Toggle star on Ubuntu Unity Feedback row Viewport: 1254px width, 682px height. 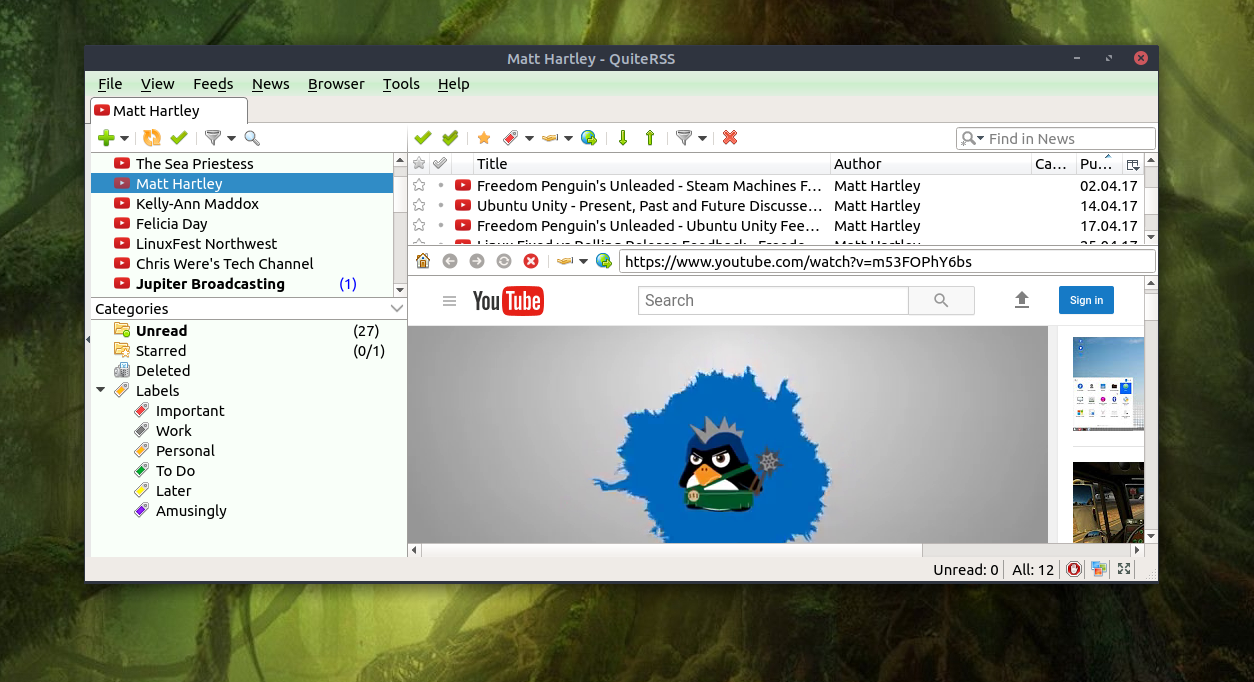coord(419,225)
